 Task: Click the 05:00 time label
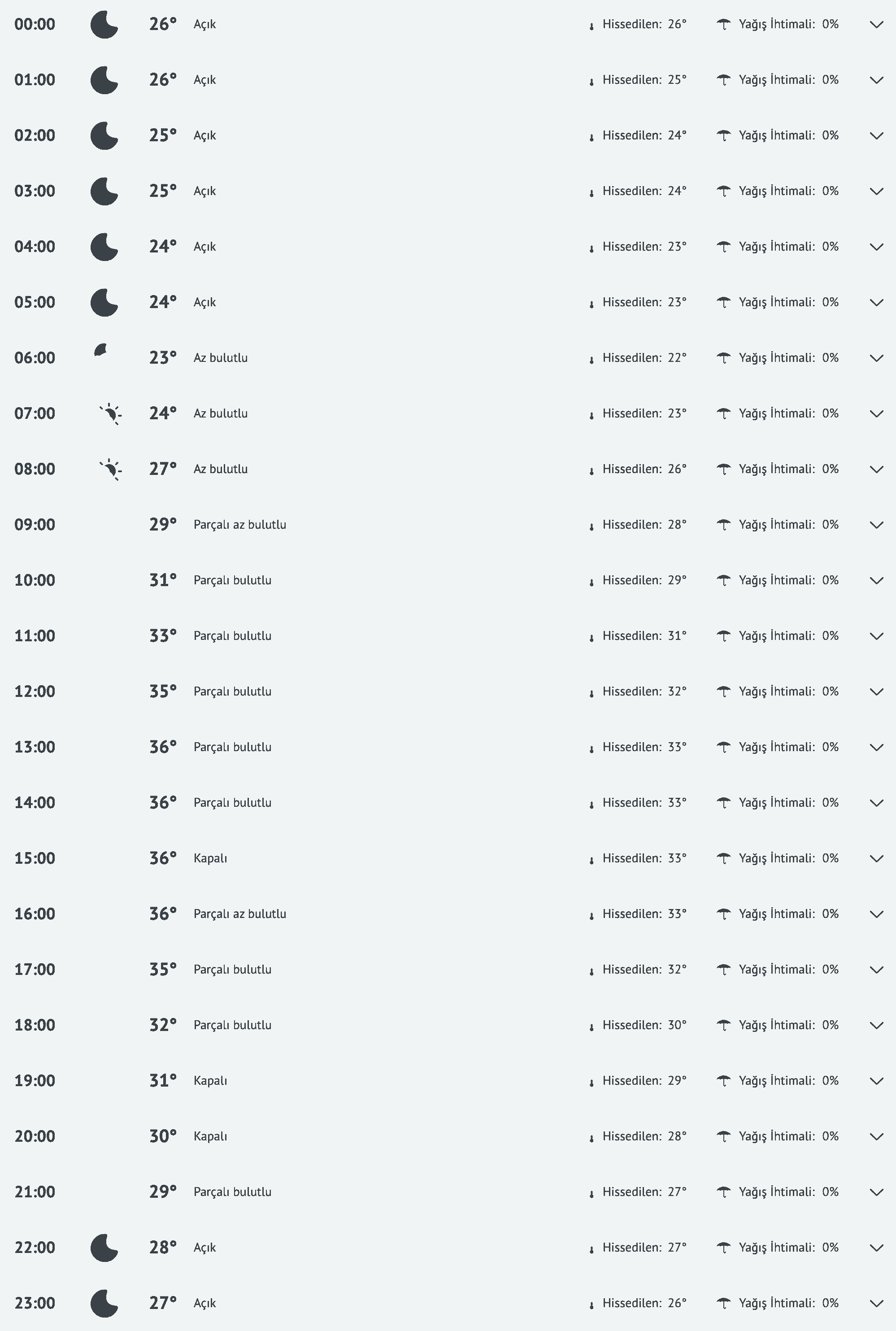point(35,302)
